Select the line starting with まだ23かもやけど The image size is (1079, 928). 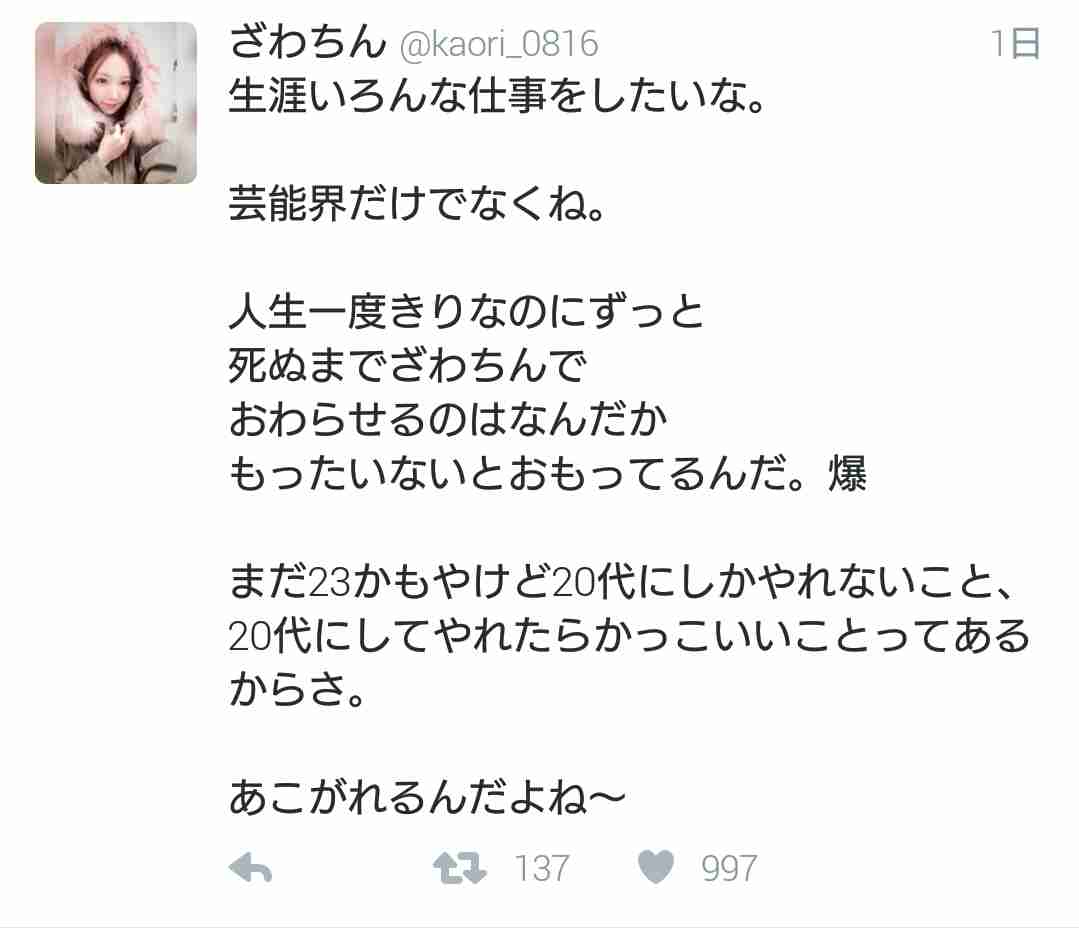pos(621,582)
